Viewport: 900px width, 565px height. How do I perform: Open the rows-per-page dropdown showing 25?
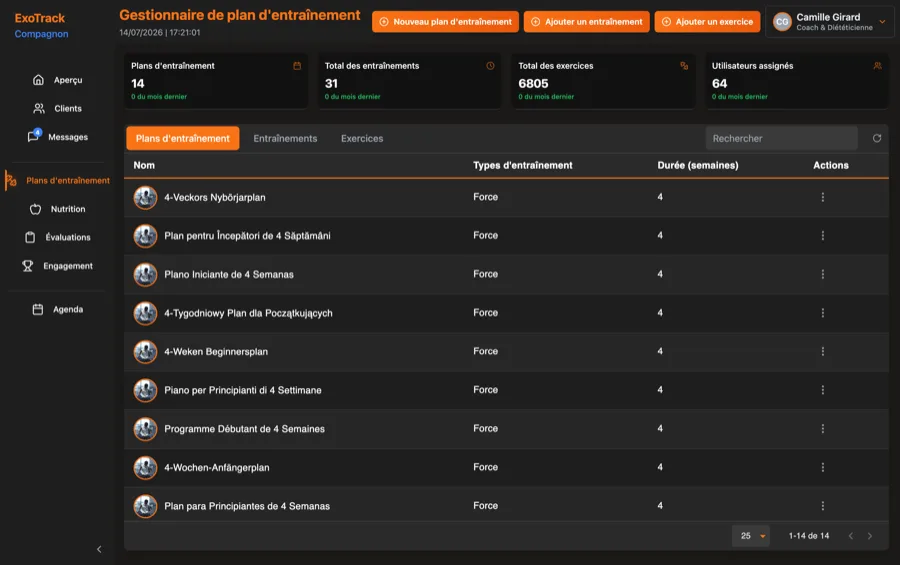(x=751, y=536)
